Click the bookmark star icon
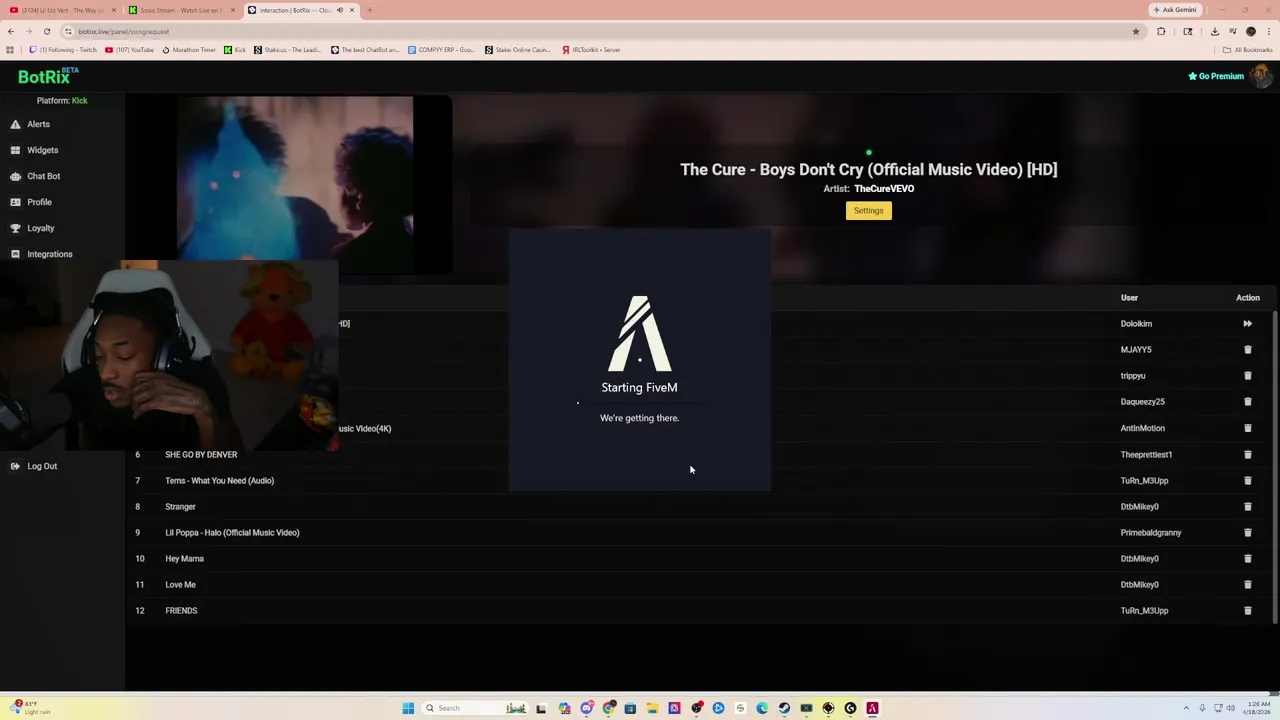The image size is (1280, 720). (x=1135, y=31)
